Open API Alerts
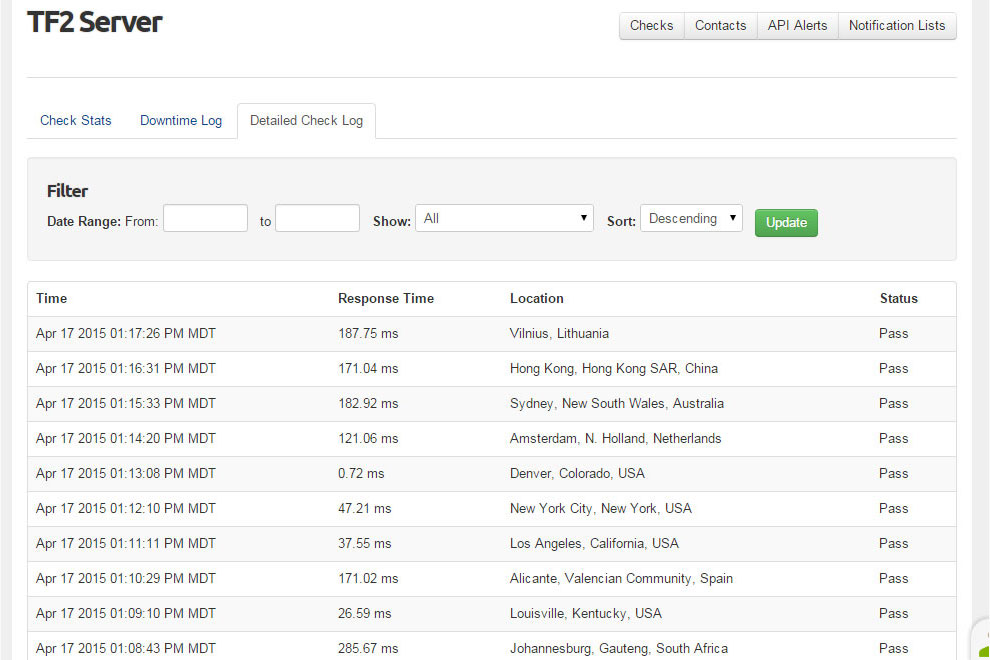Screen dimensions: 990x660 click(797, 26)
